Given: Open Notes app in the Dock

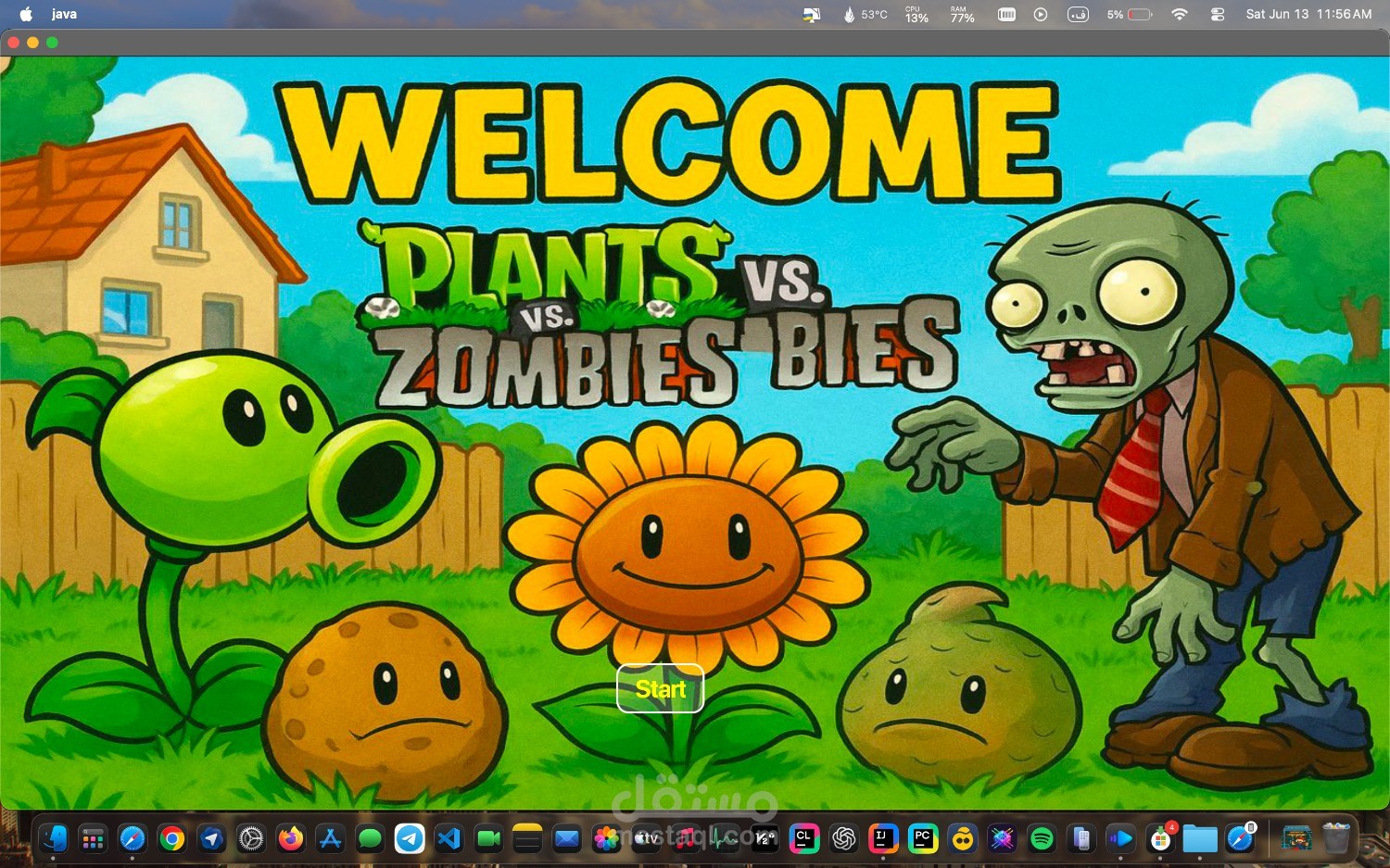Looking at the screenshot, I should (x=527, y=839).
